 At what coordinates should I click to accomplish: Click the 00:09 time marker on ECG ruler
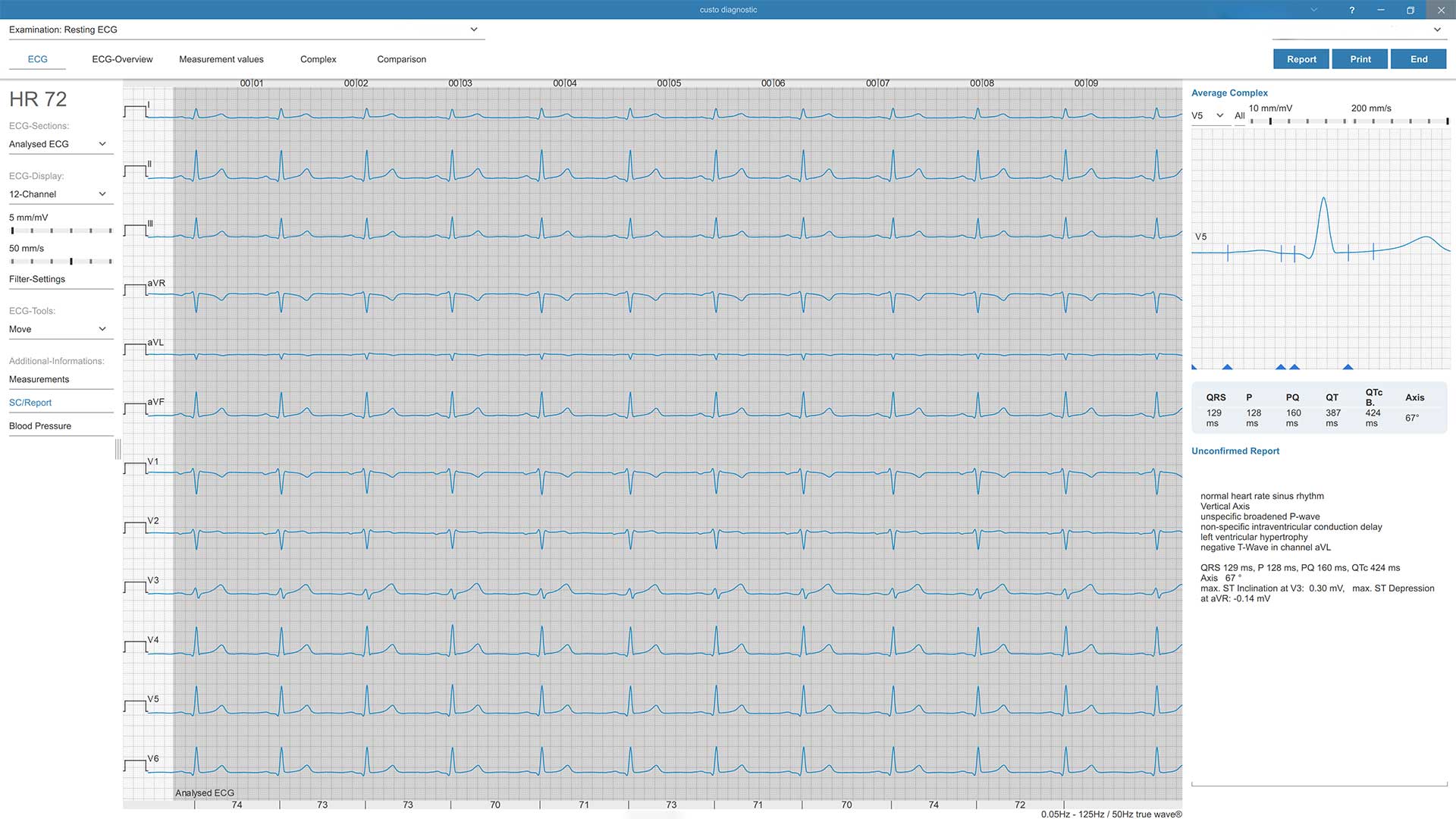click(x=1086, y=83)
